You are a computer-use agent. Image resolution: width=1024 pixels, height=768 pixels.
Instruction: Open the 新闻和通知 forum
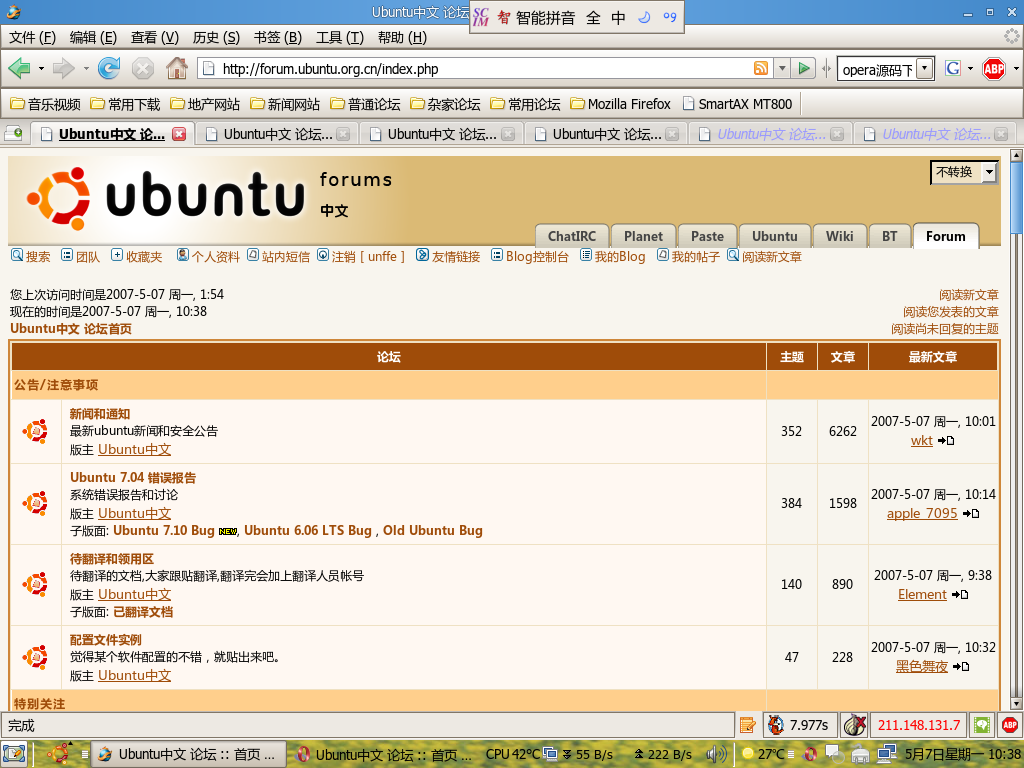point(100,413)
